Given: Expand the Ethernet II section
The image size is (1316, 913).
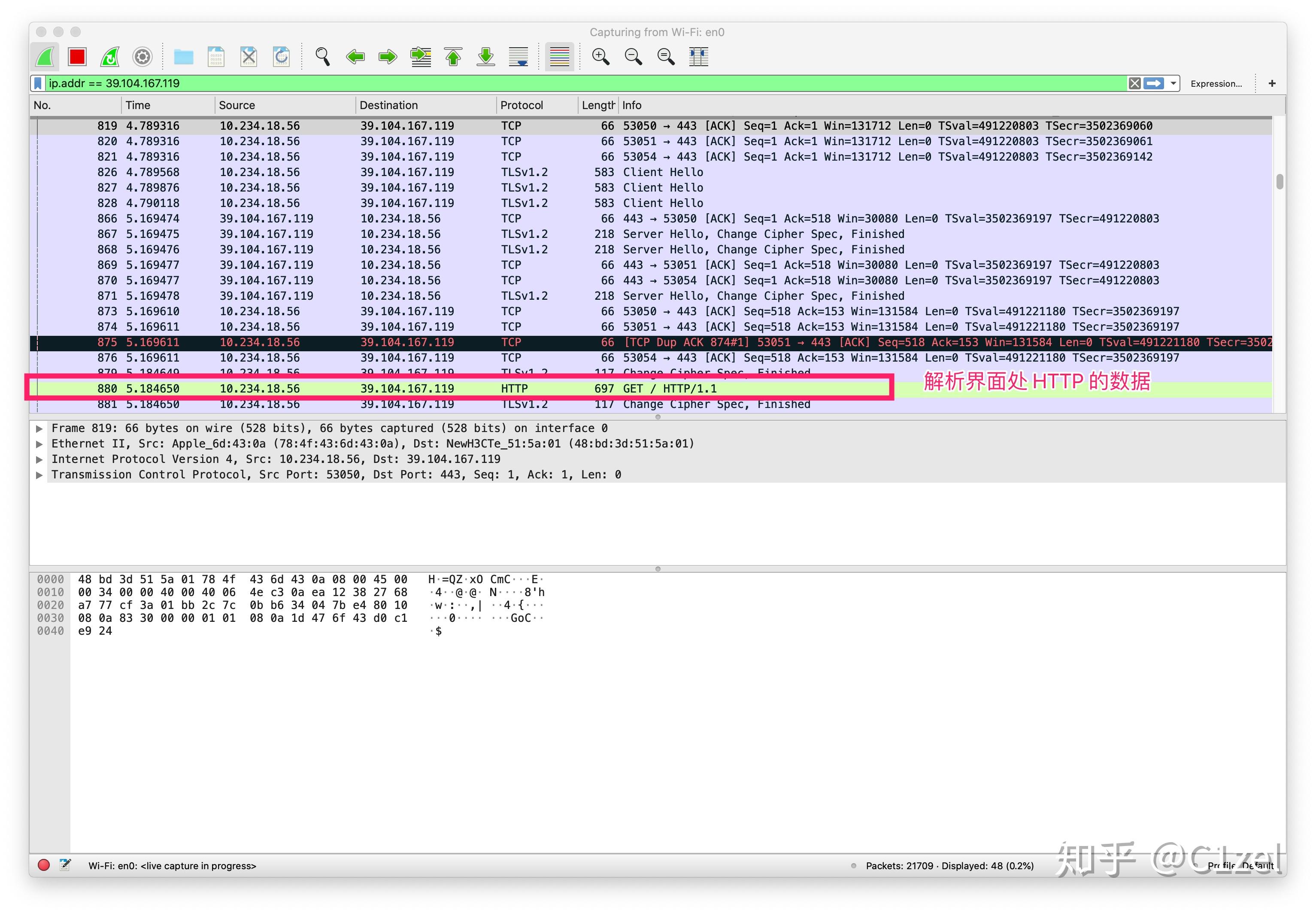Looking at the screenshot, I should 39,443.
